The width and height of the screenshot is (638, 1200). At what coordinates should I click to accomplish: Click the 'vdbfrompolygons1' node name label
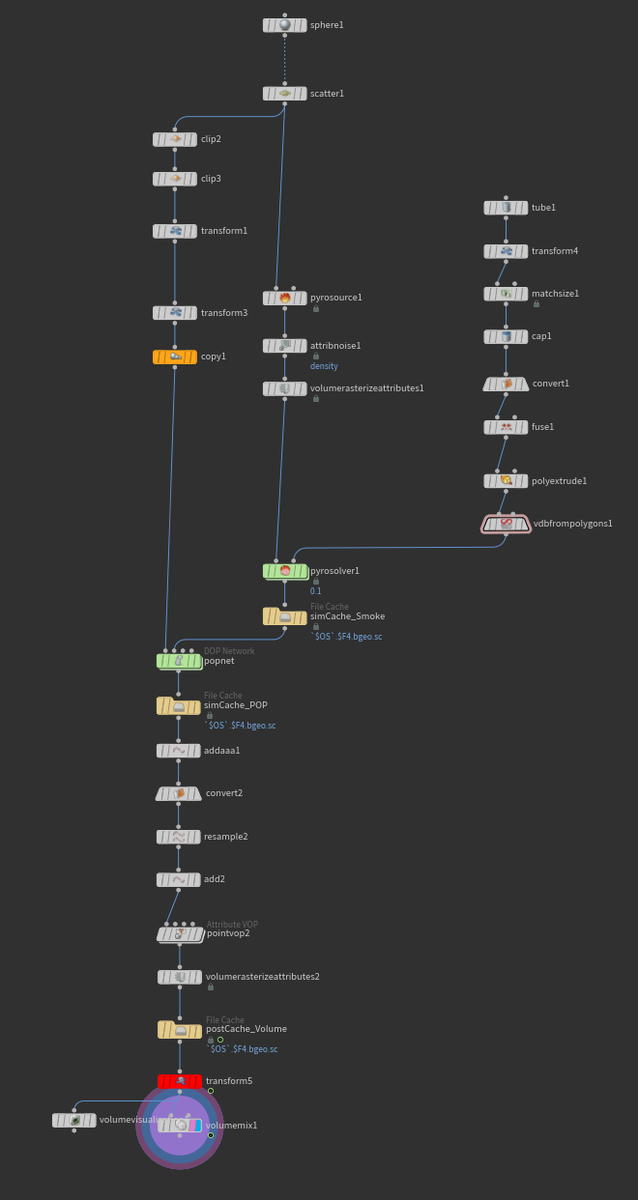pyautogui.click(x=573, y=523)
